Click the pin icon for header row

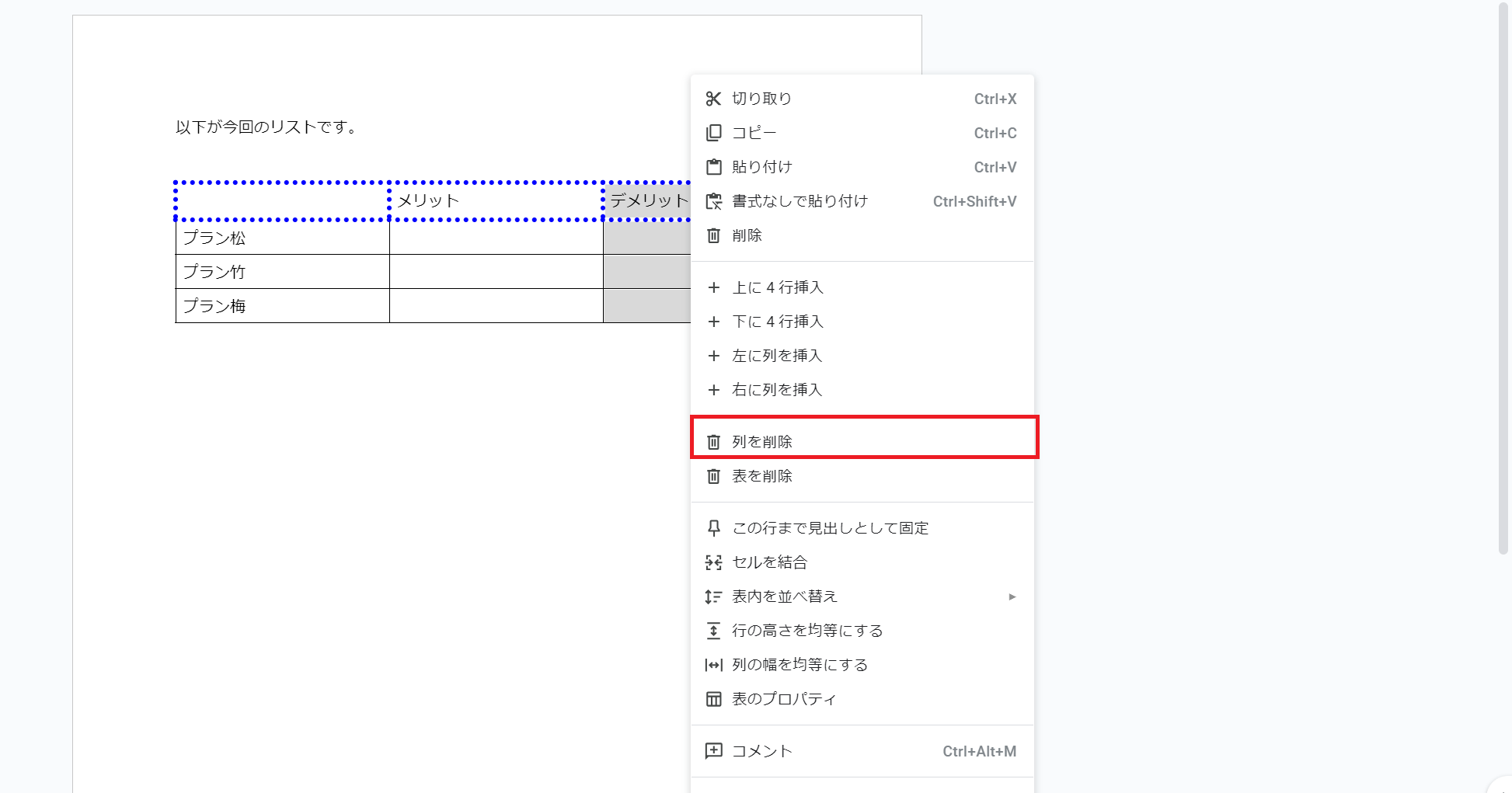click(x=713, y=528)
